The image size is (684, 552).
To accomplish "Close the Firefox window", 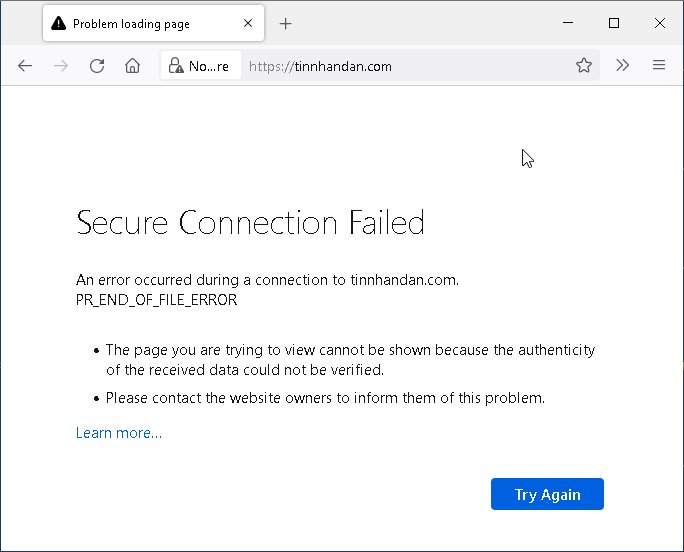I will (660, 23).
